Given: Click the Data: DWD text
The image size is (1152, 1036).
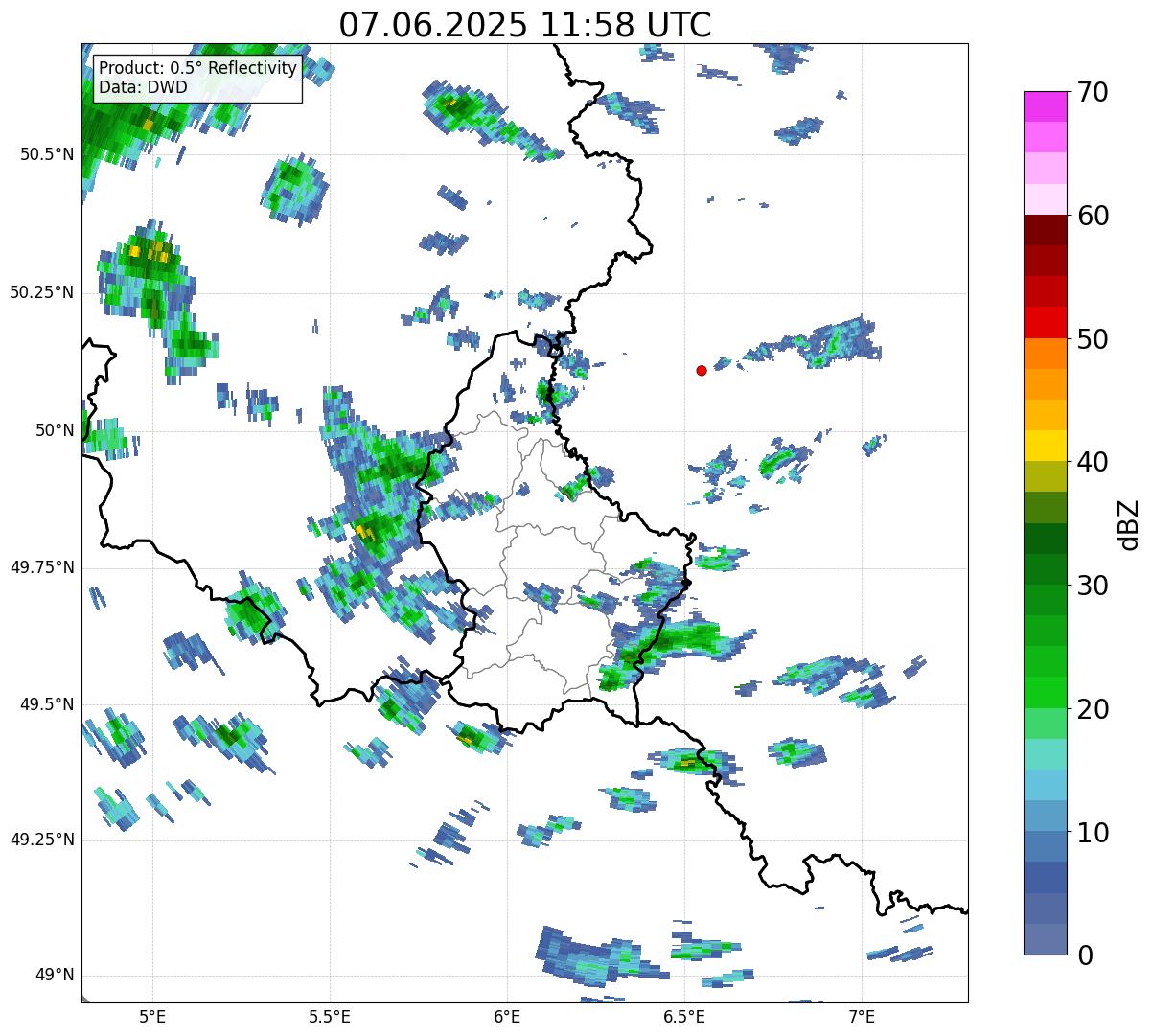Looking at the screenshot, I should pyautogui.click(x=144, y=87).
